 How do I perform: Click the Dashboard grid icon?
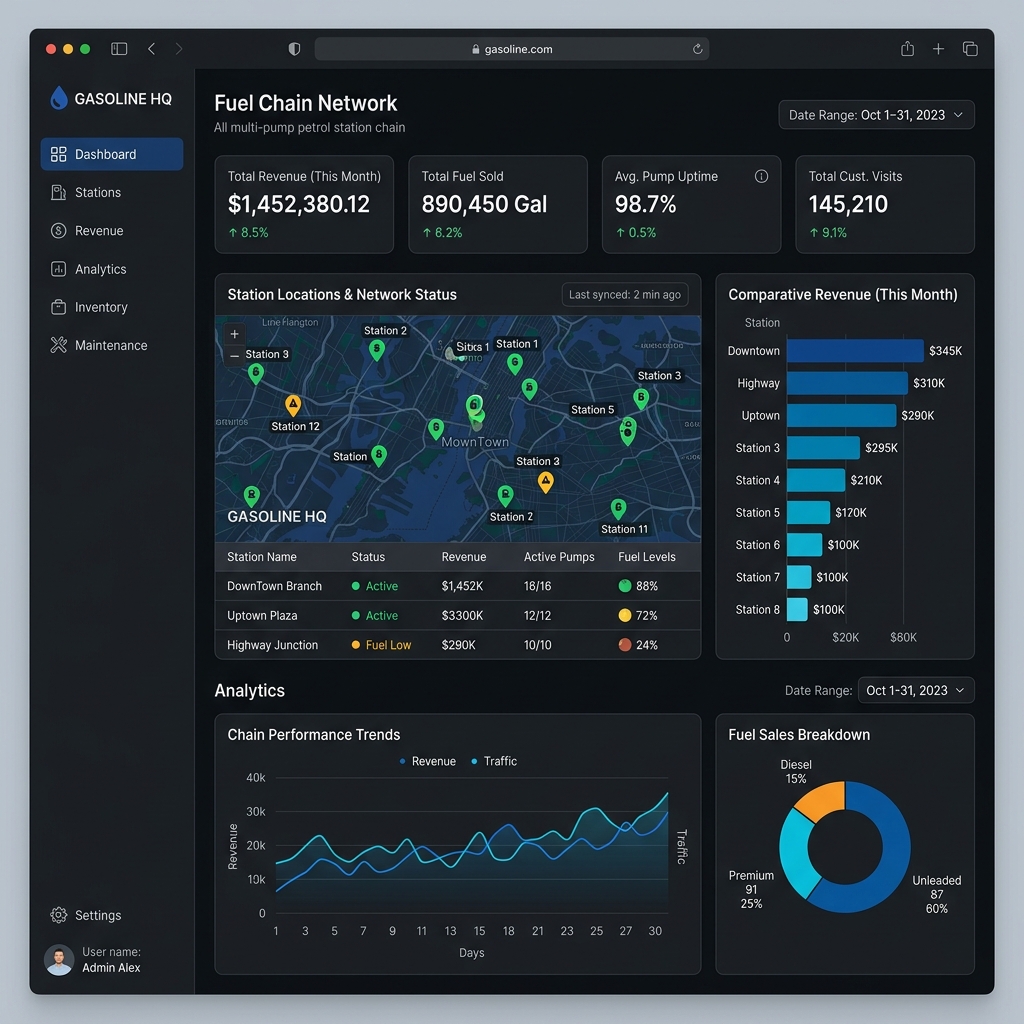59,154
